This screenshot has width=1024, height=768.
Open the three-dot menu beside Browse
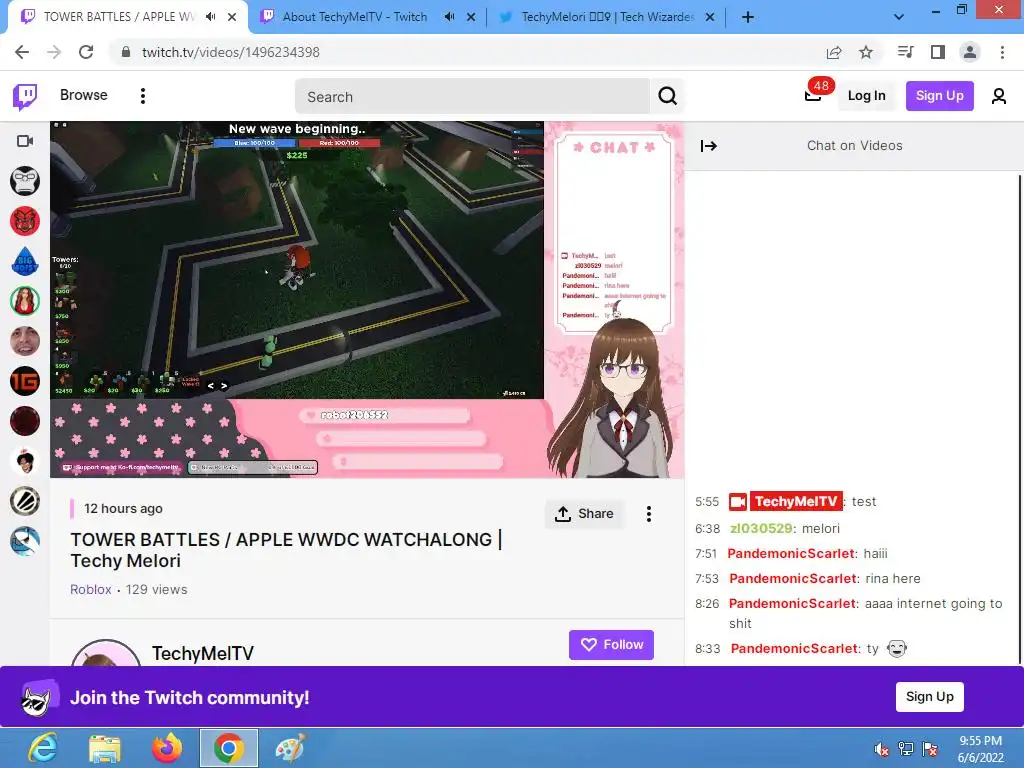click(142, 96)
